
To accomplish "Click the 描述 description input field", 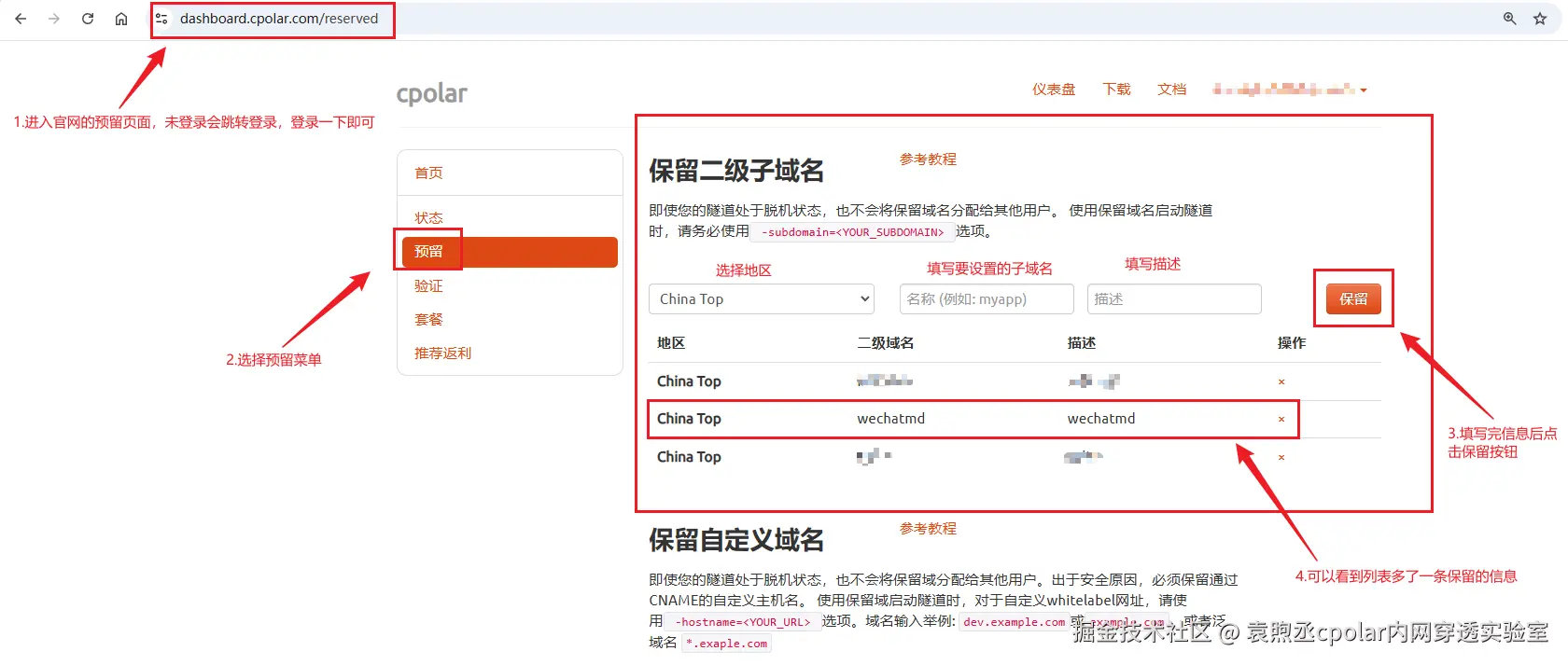I will click(1174, 299).
